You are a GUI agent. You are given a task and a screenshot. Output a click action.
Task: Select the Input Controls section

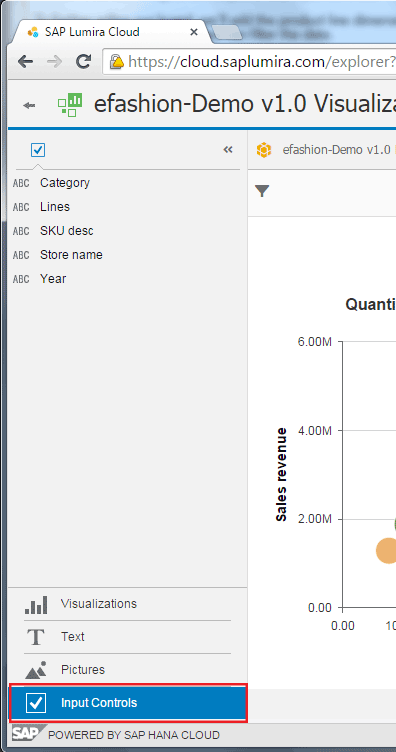click(128, 703)
